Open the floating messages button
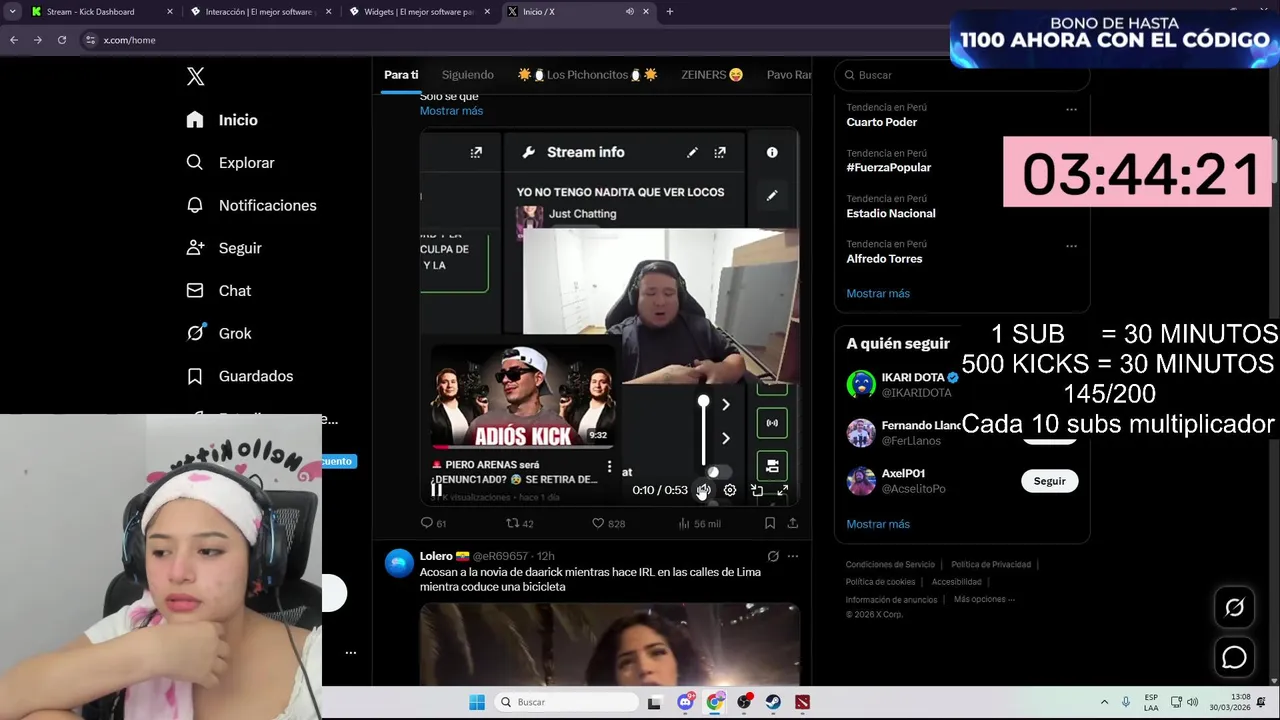 pyautogui.click(x=1234, y=657)
